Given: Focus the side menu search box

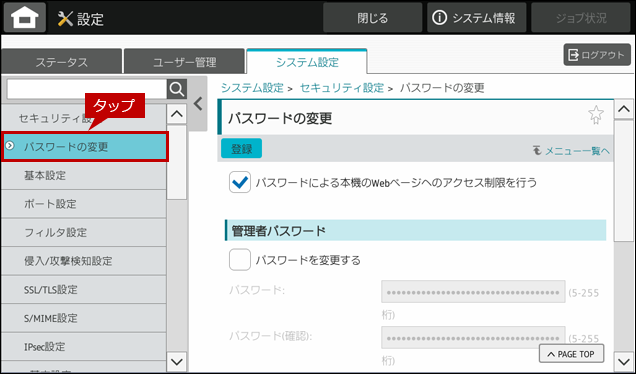Looking at the screenshot, I should tap(87, 89).
